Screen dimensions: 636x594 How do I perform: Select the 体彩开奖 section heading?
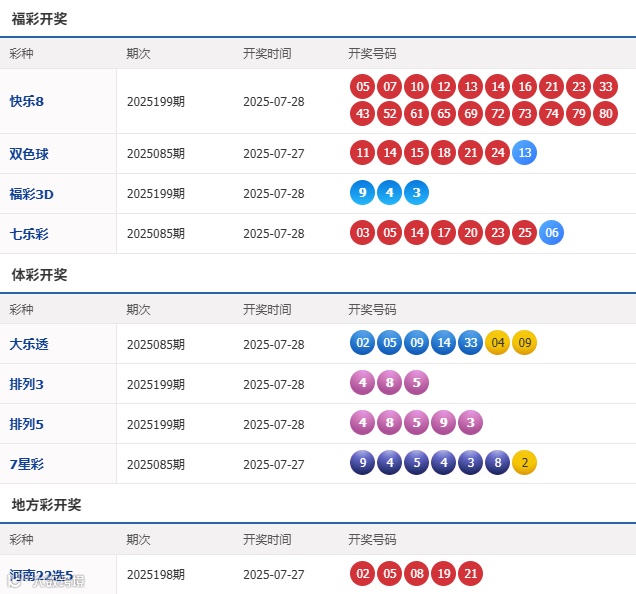pyautogui.click(x=39, y=275)
